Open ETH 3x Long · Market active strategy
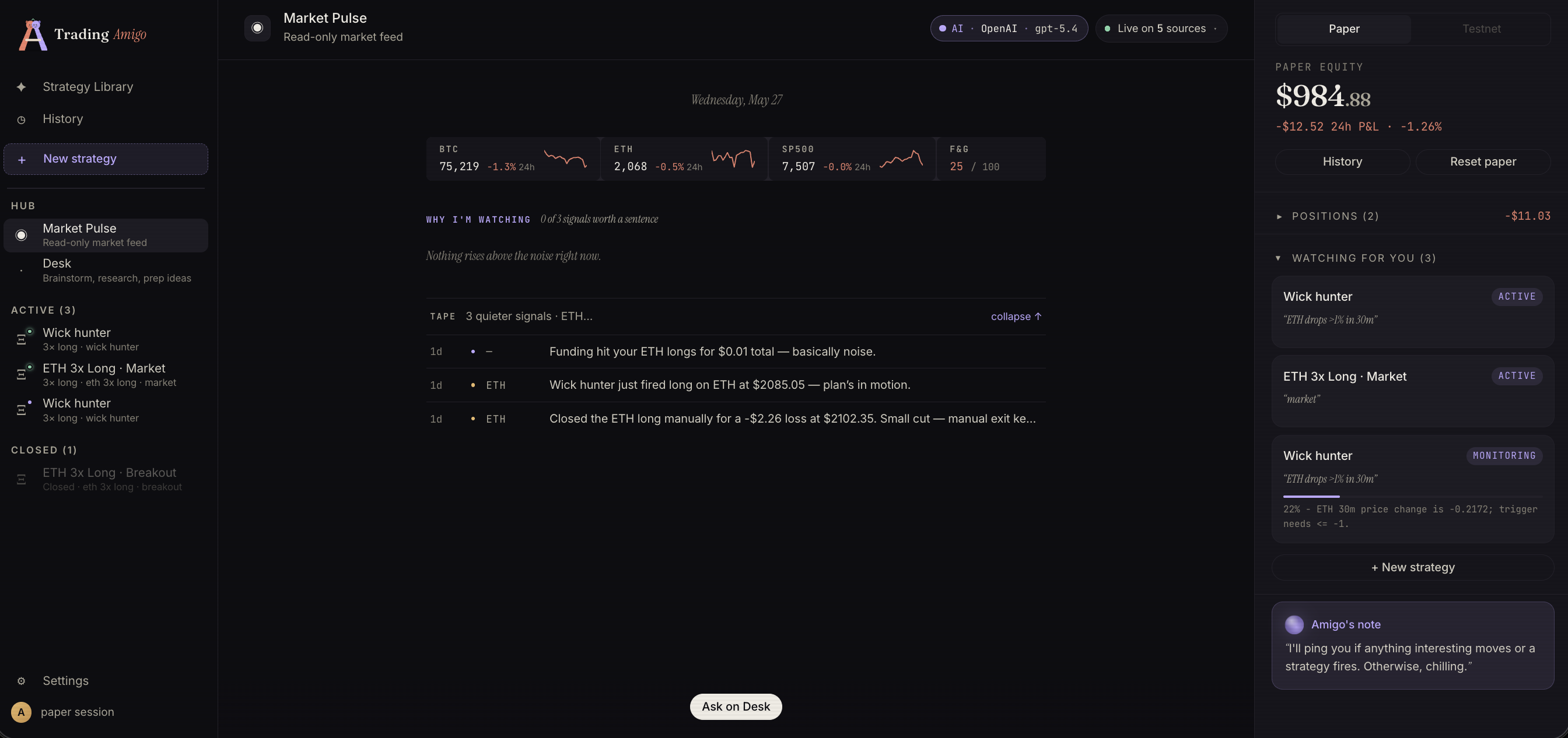The image size is (1568, 738). click(106, 375)
